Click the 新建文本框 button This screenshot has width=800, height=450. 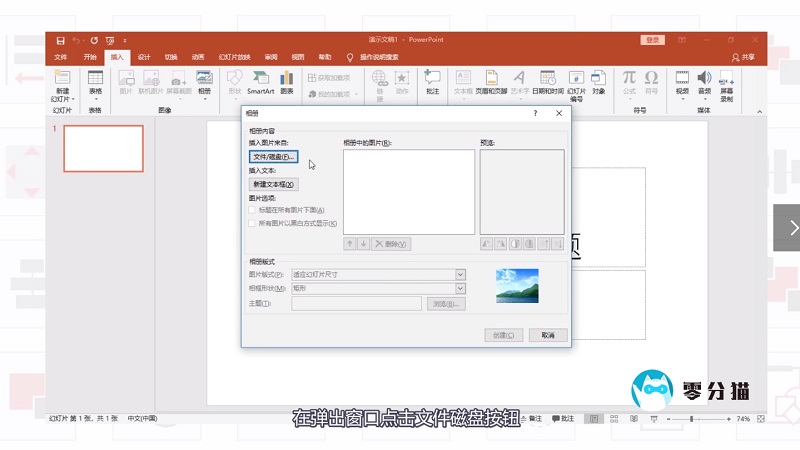tap(273, 184)
